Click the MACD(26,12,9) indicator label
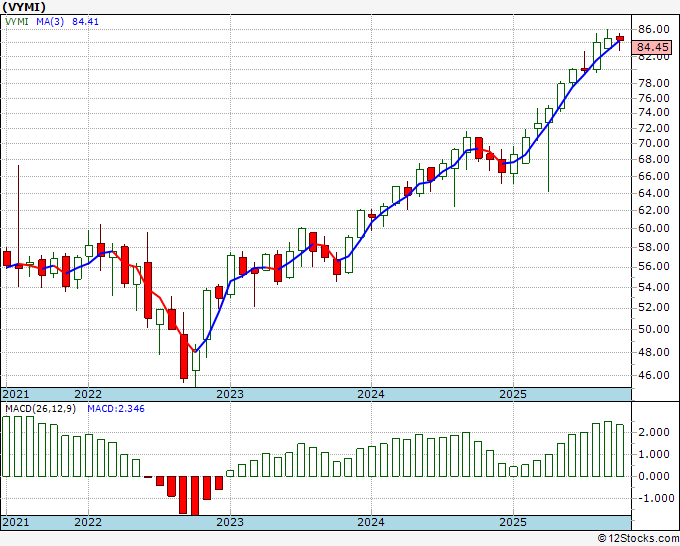Image resolution: width=680 pixels, height=546 pixels. tap(40, 409)
